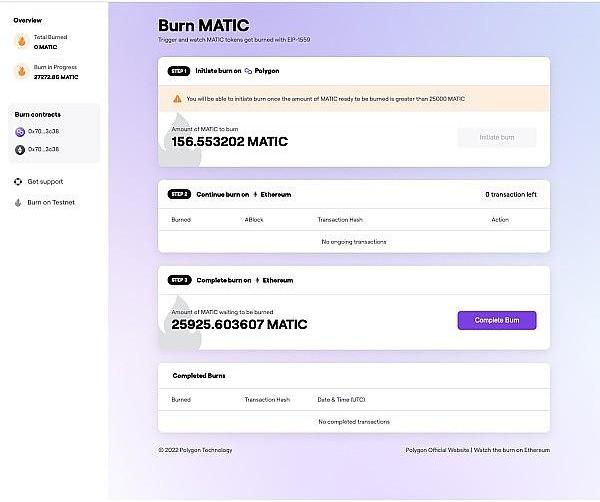Click the warning triangle icon in the alert
Viewport: 600px width, 502px height.
click(x=177, y=99)
